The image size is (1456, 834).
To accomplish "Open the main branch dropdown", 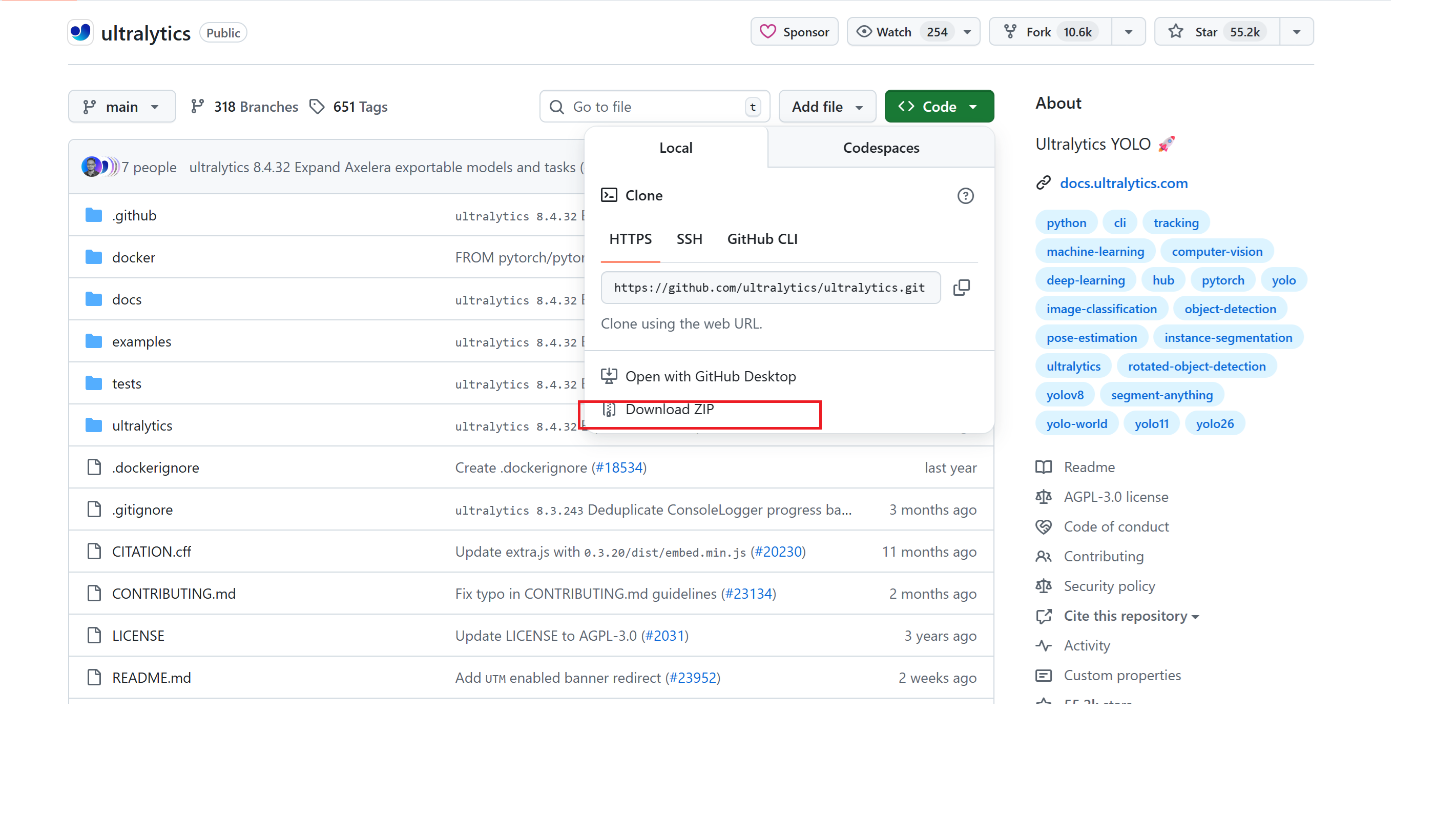I will [121, 107].
